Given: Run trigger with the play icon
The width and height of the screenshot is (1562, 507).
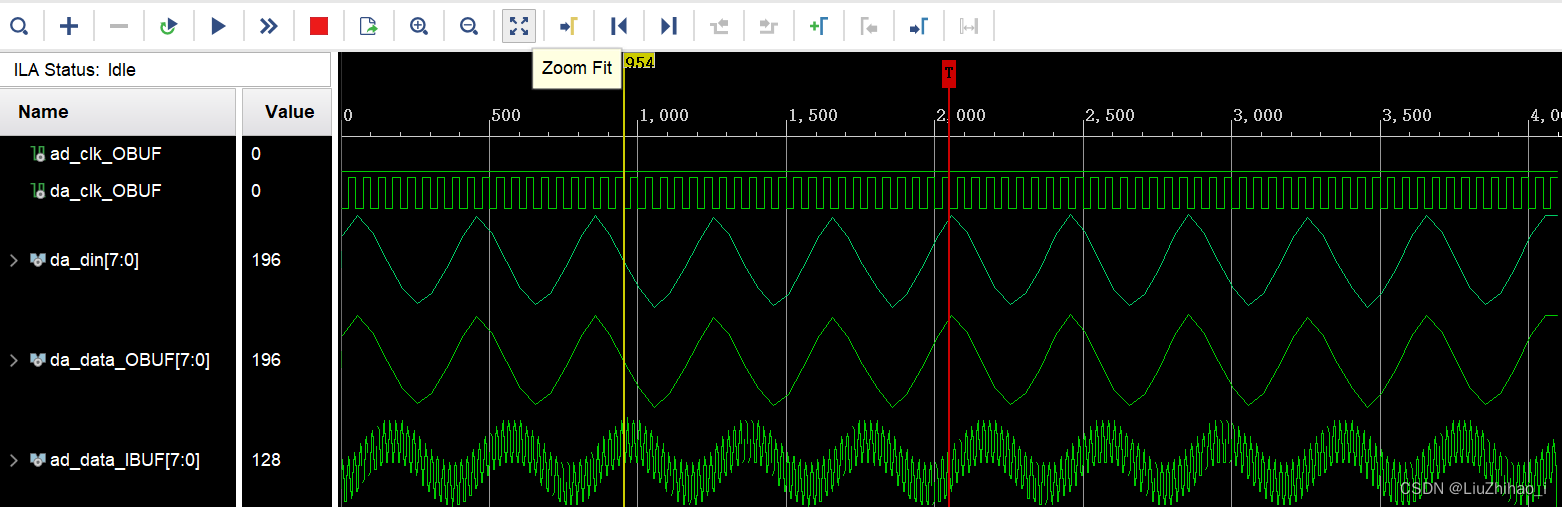Looking at the screenshot, I should [218, 26].
